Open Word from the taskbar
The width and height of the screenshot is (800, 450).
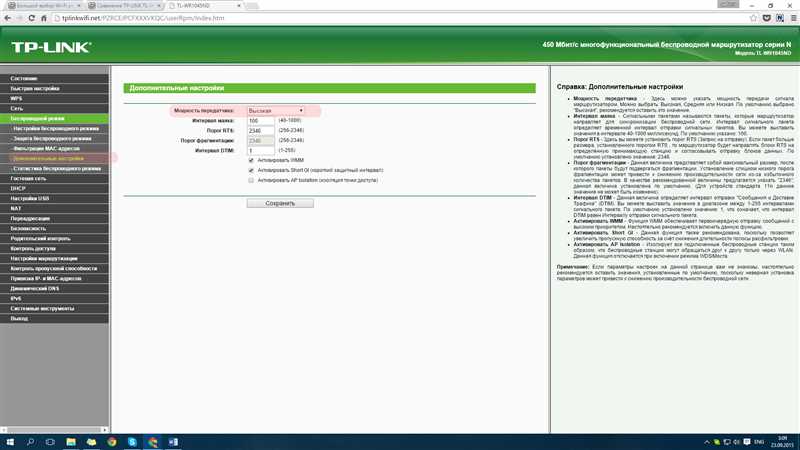tap(173, 442)
